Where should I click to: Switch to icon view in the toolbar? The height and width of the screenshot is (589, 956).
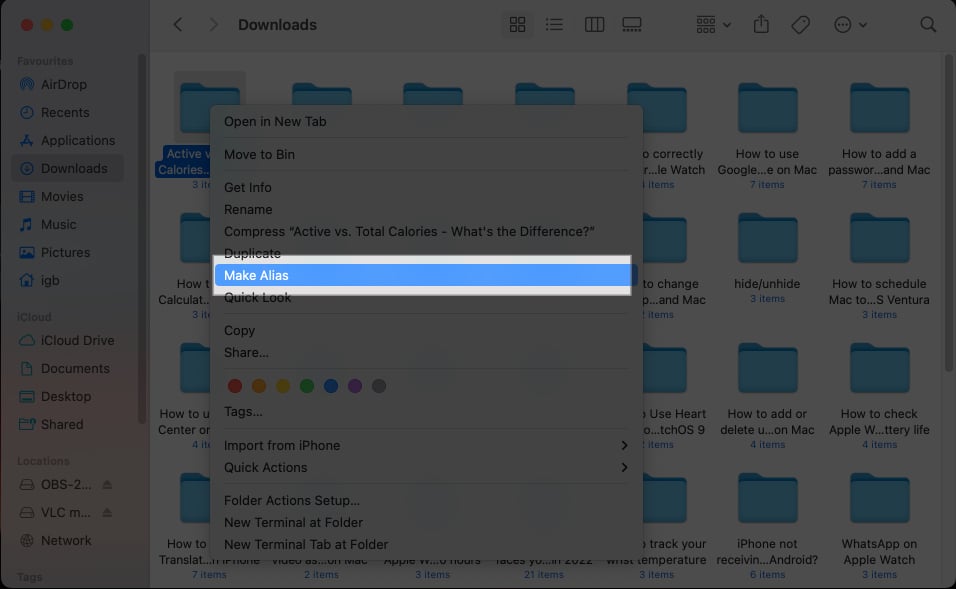pos(517,24)
